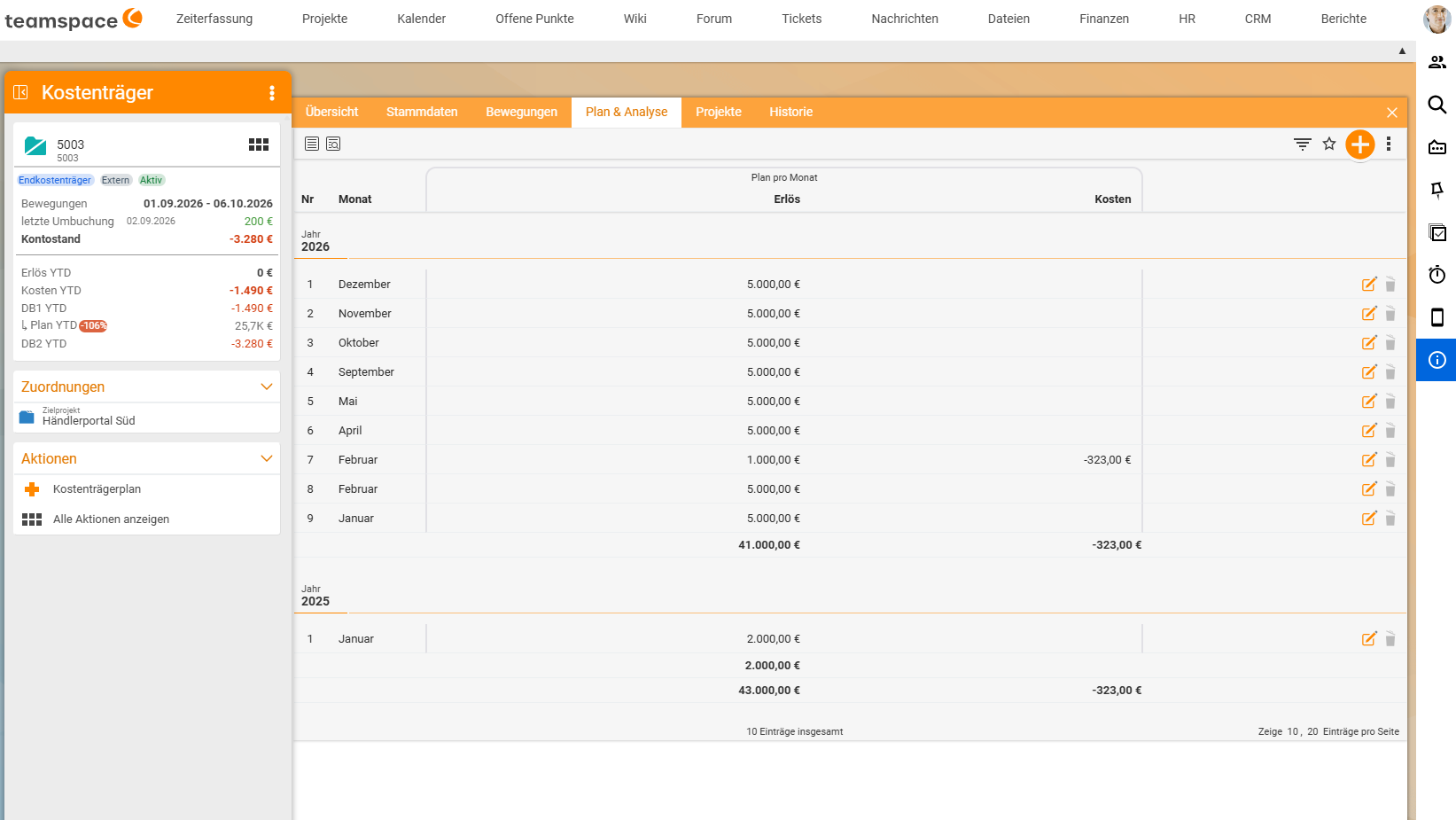Click the teamspace logo
The width and height of the screenshot is (1456, 820).
click(74, 19)
